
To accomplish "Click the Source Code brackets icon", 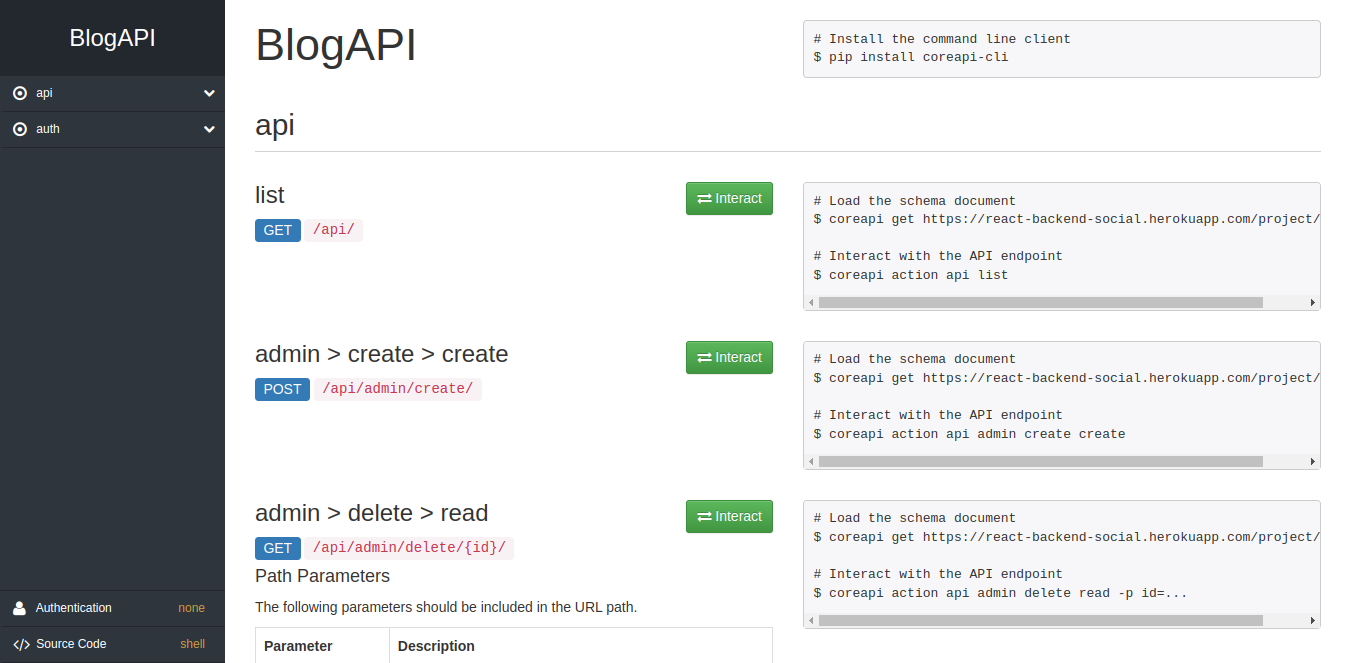I will click(20, 644).
